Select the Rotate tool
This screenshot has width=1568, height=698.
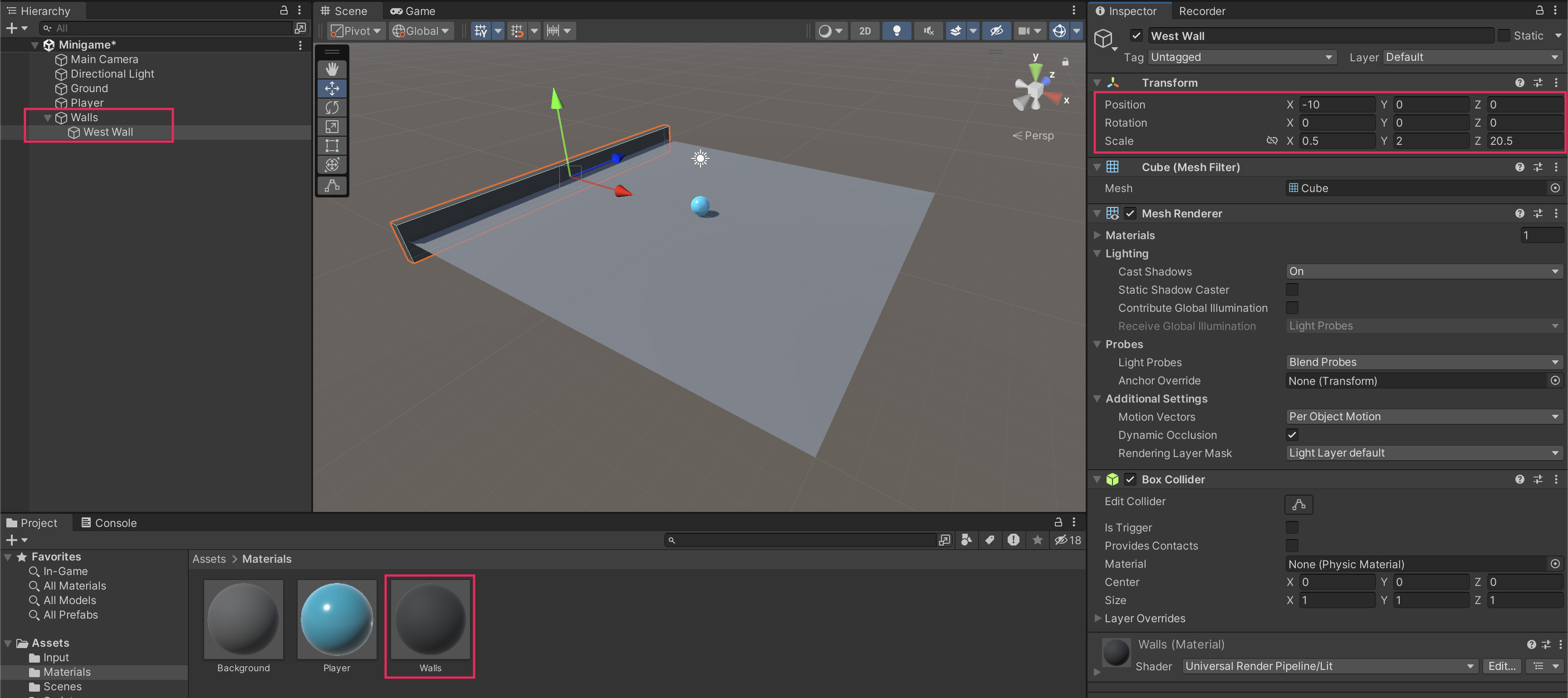coord(332,107)
